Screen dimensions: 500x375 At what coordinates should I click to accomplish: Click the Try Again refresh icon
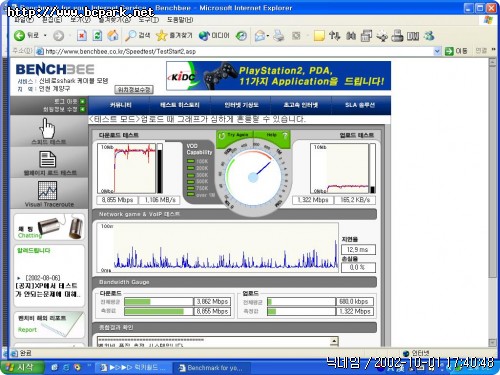[222, 136]
